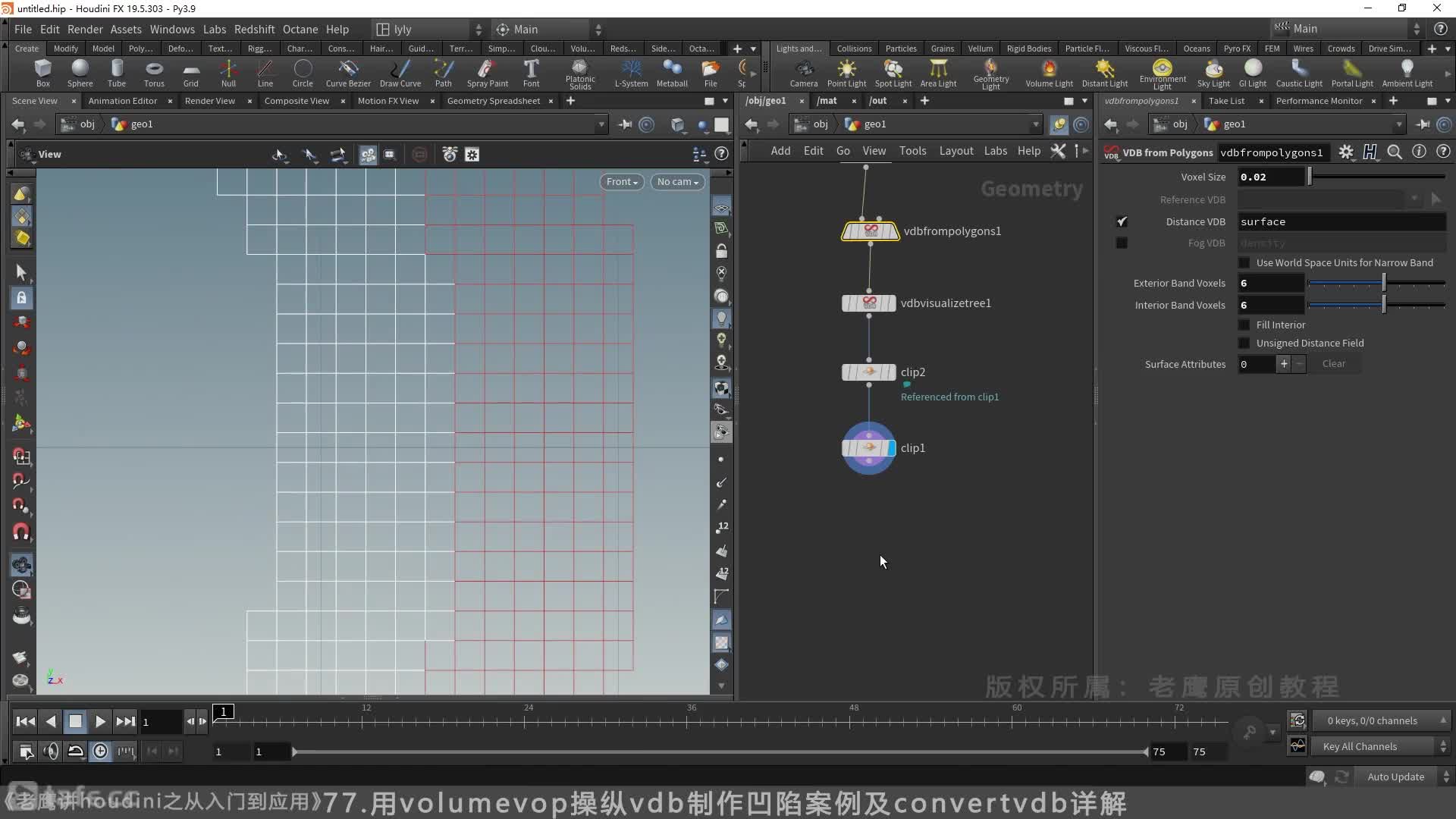Add a surface attribute with plus
The height and width of the screenshot is (819, 1456).
[1284, 364]
